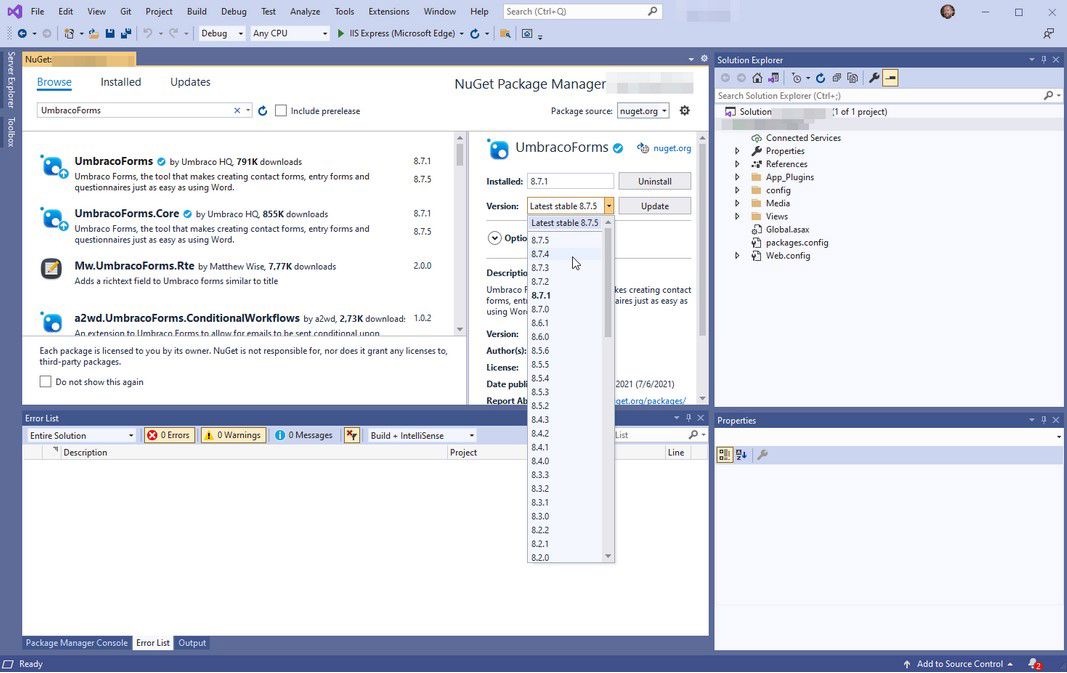Click the Undo icon in the toolbar
The image size is (1067, 673).
150,33
